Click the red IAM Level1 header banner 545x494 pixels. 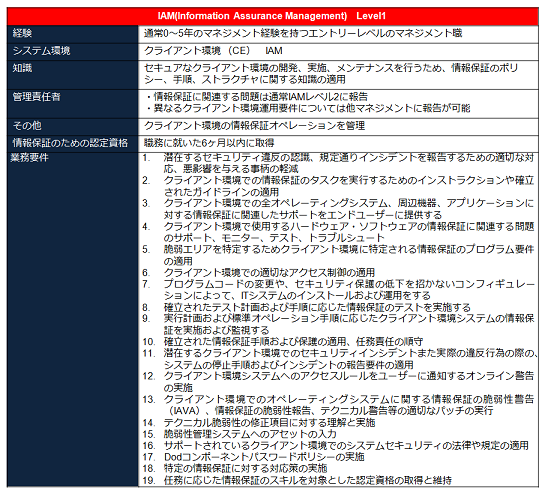tap(272, 16)
